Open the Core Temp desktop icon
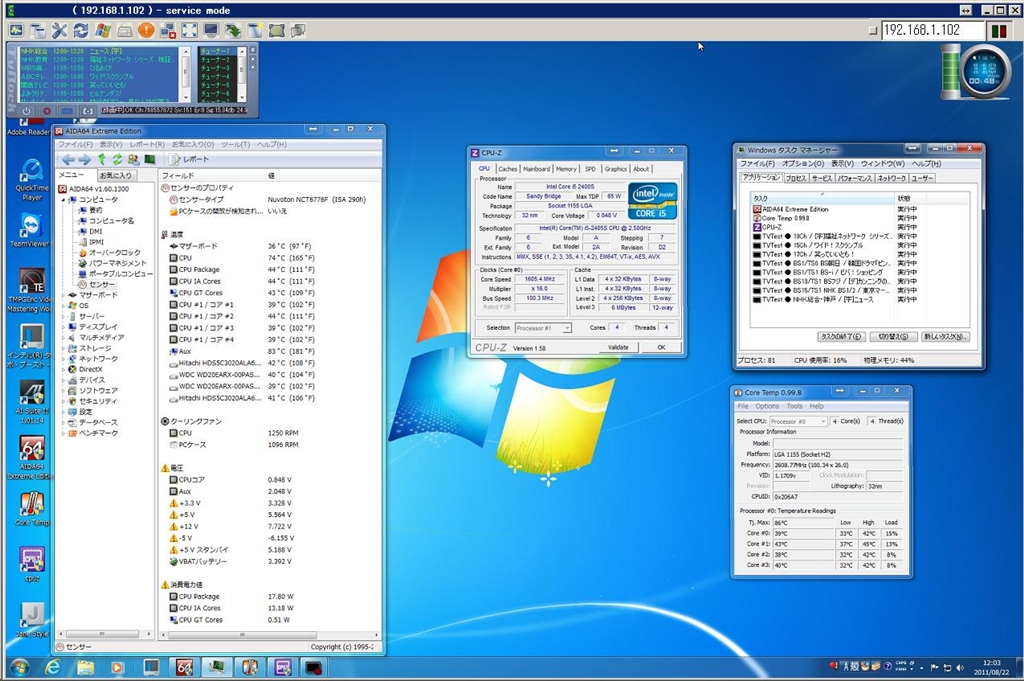This screenshot has width=1024, height=681. pyautogui.click(x=31, y=509)
